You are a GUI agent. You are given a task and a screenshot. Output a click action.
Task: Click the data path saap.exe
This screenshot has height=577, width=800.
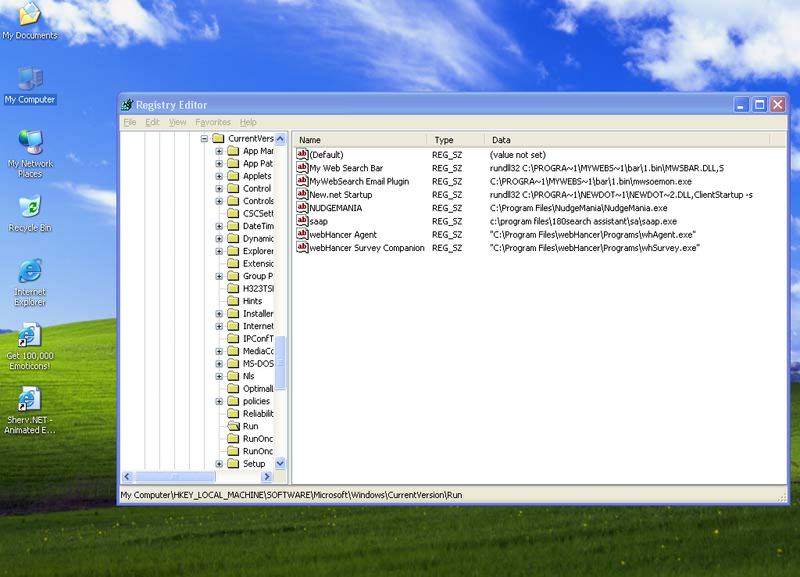[583, 221]
